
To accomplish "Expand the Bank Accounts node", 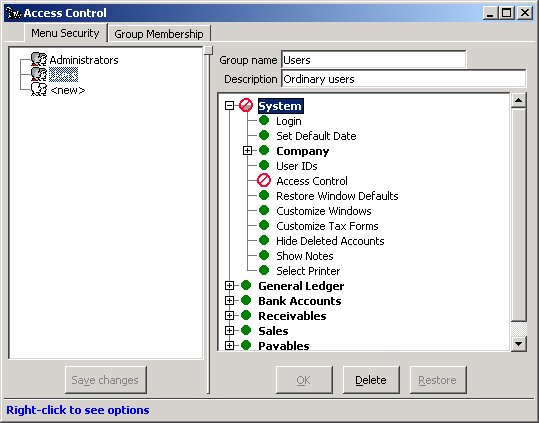I will tap(229, 300).
